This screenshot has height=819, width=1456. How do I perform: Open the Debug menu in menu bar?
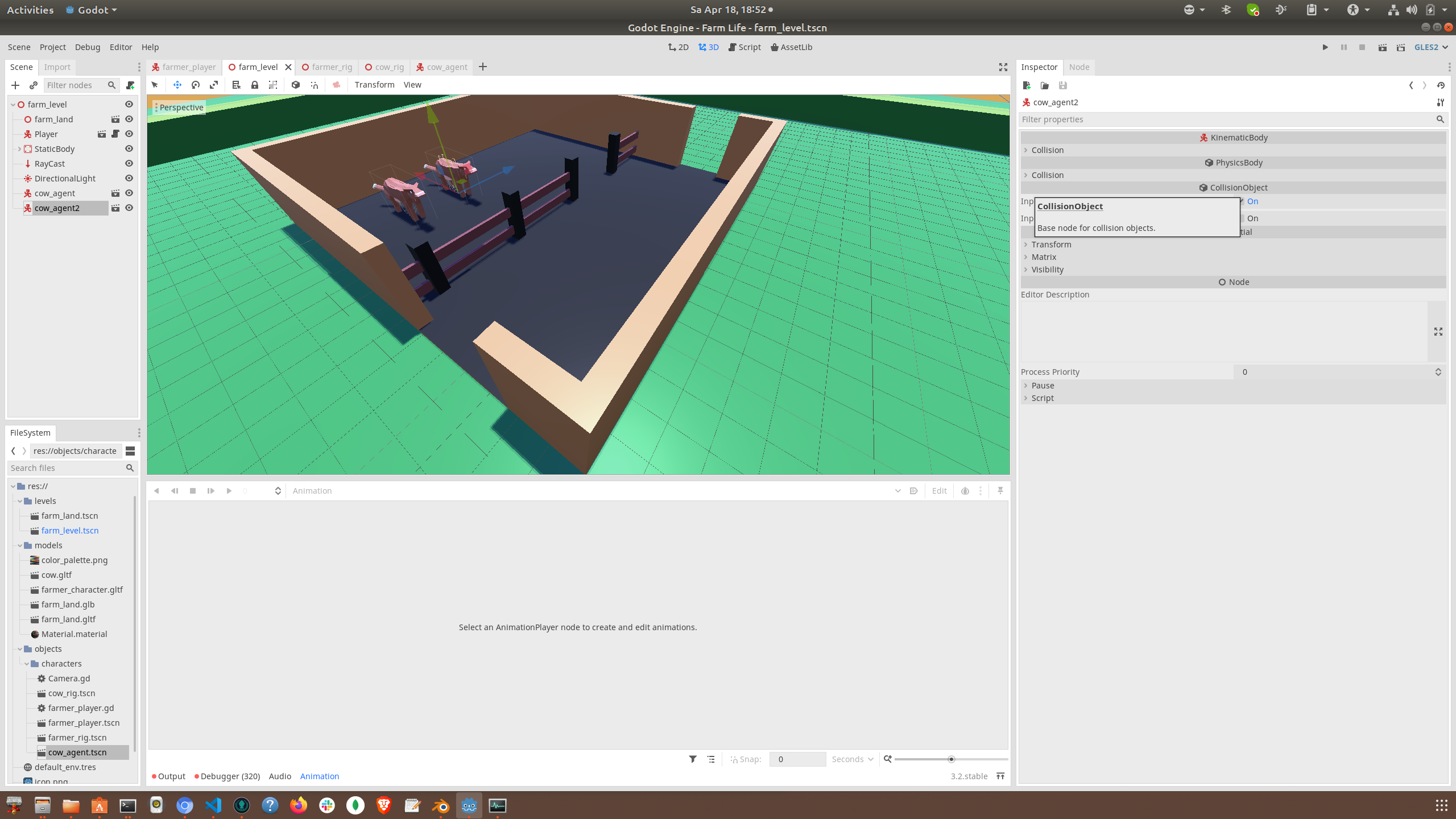(86, 47)
